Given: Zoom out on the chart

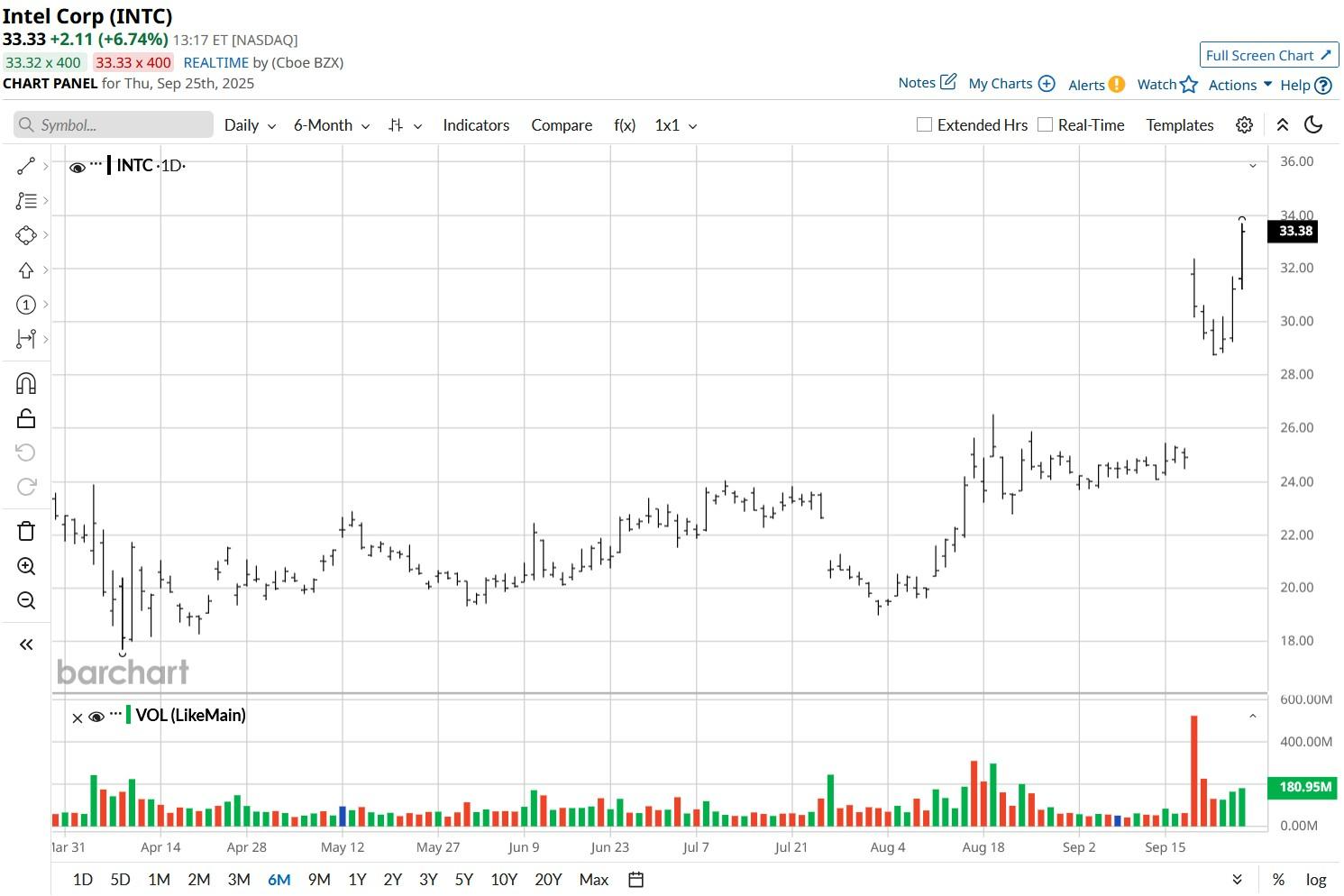Looking at the screenshot, I should tap(26, 600).
